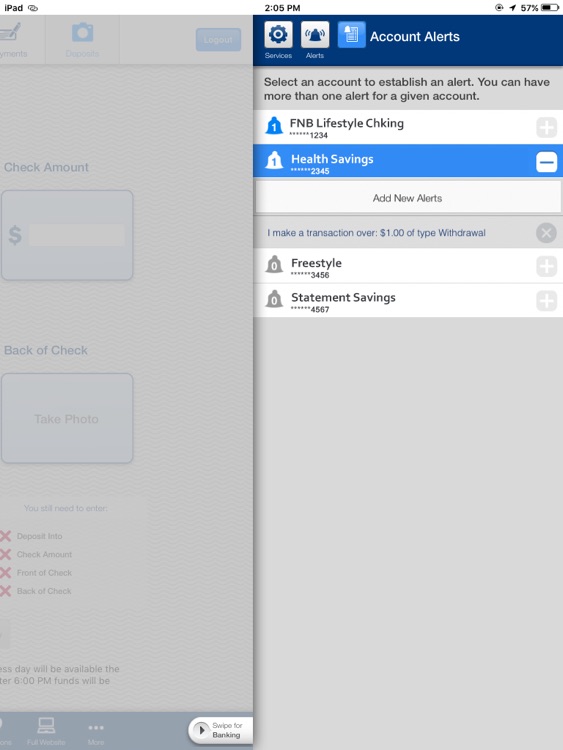Tap the Take Photo box under Back of Check
This screenshot has height=750, width=563.
coord(67,418)
